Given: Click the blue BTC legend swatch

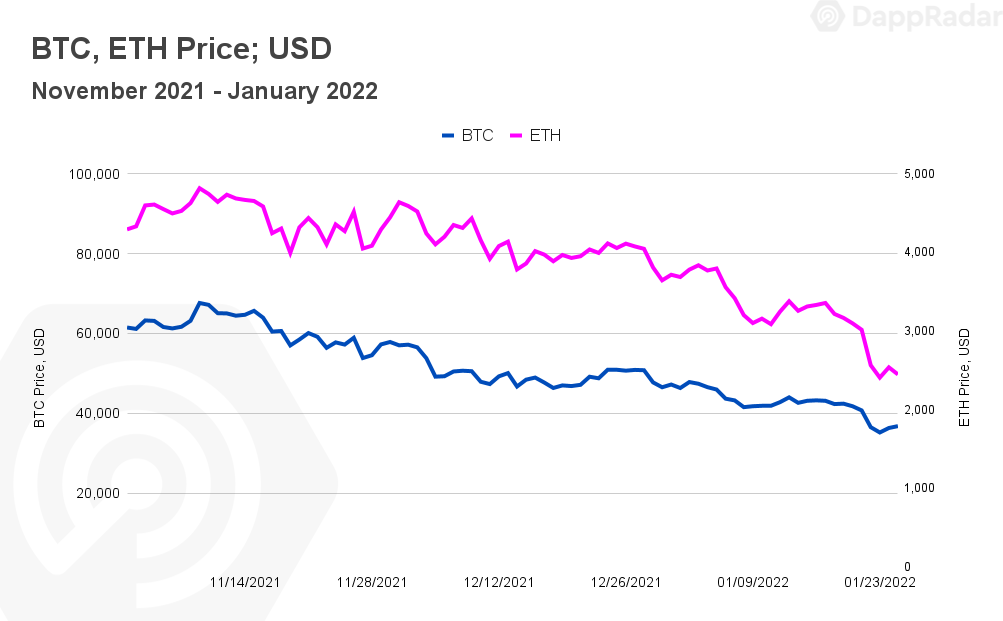Looking at the screenshot, I should tap(448, 136).
